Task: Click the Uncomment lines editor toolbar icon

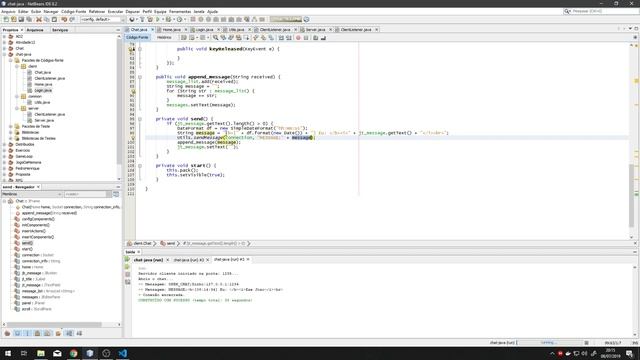Action: pyautogui.click(x=323, y=38)
